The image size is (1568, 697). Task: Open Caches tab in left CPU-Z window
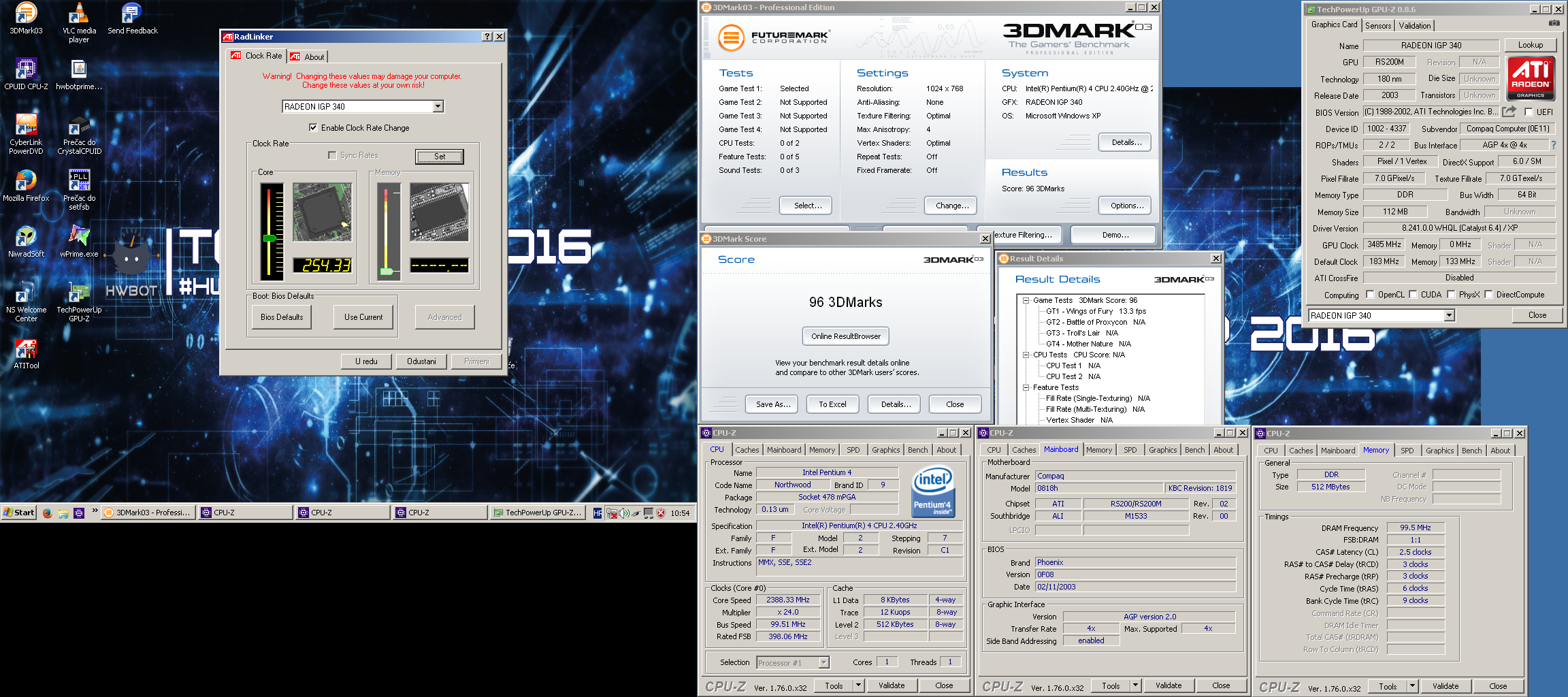[x=747, y=450]
